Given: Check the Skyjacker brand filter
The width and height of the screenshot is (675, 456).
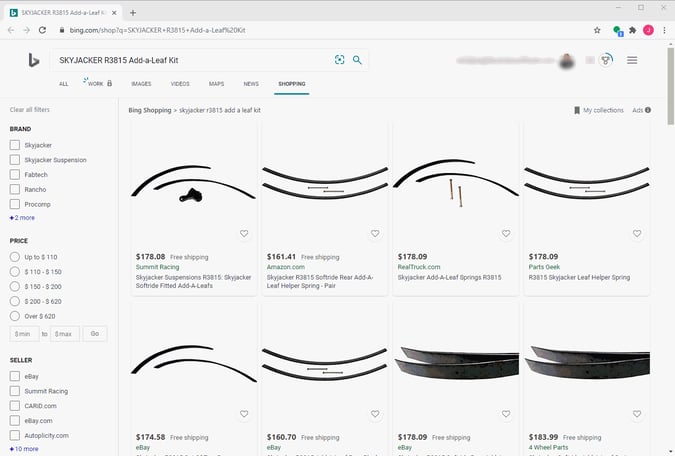Looking at the screenshot, I should point(15,145).
